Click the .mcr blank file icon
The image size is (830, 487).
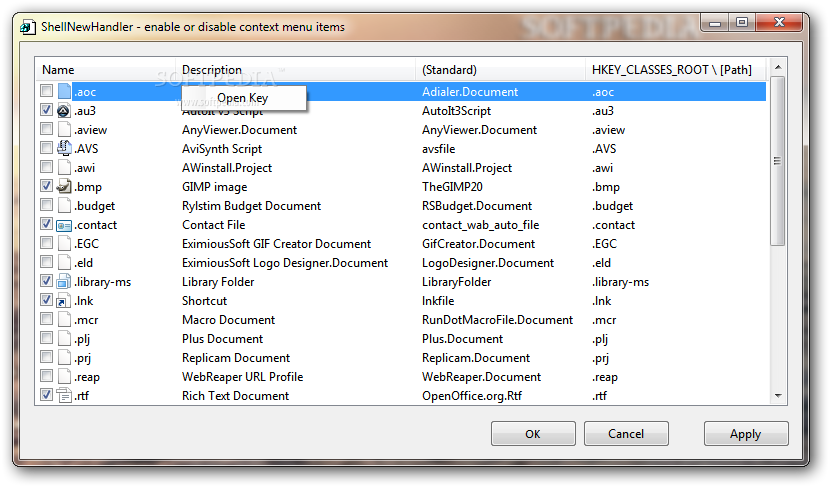64,320
